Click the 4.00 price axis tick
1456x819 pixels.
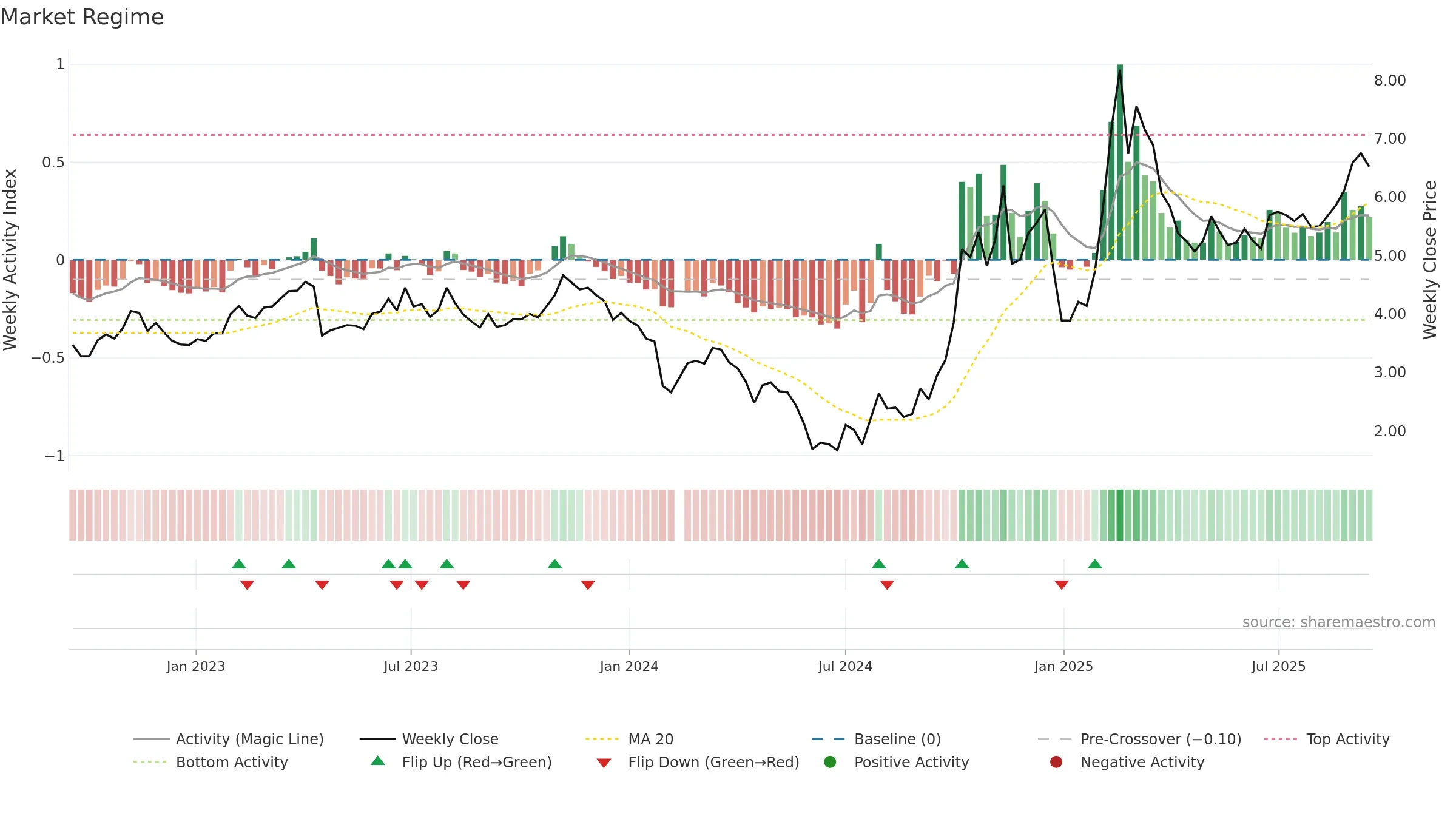point(1390,314)
